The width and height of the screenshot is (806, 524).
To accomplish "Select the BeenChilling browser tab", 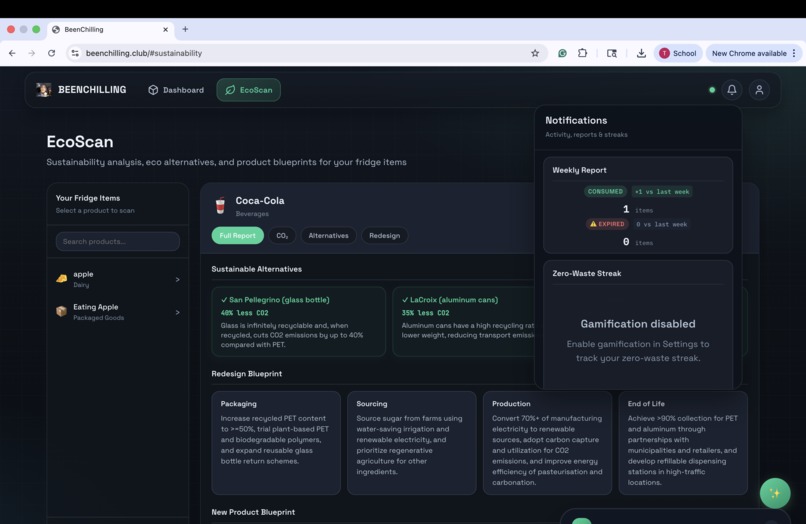I will coord(111,30).
